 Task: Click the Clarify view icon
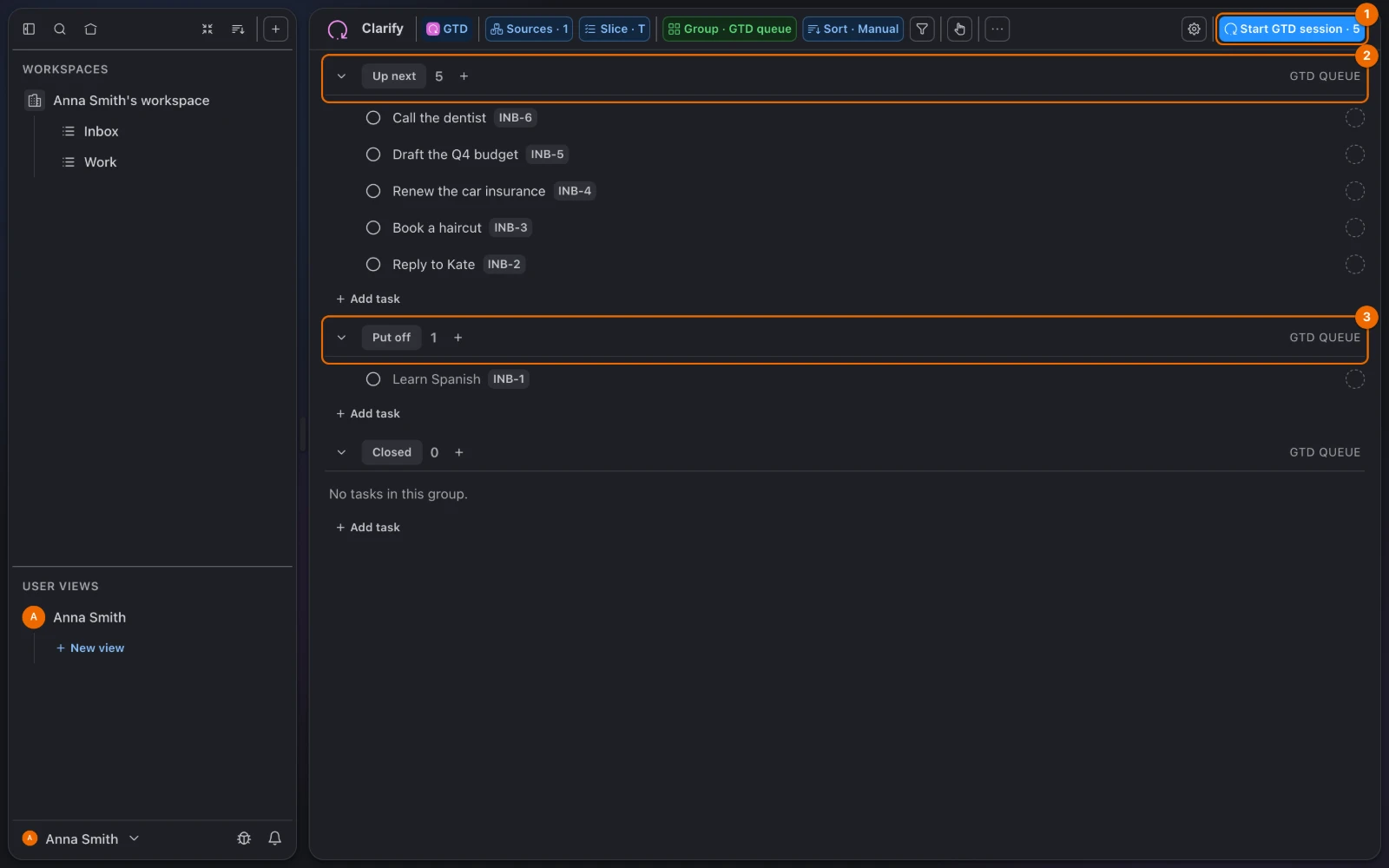(x=338, y=30)
